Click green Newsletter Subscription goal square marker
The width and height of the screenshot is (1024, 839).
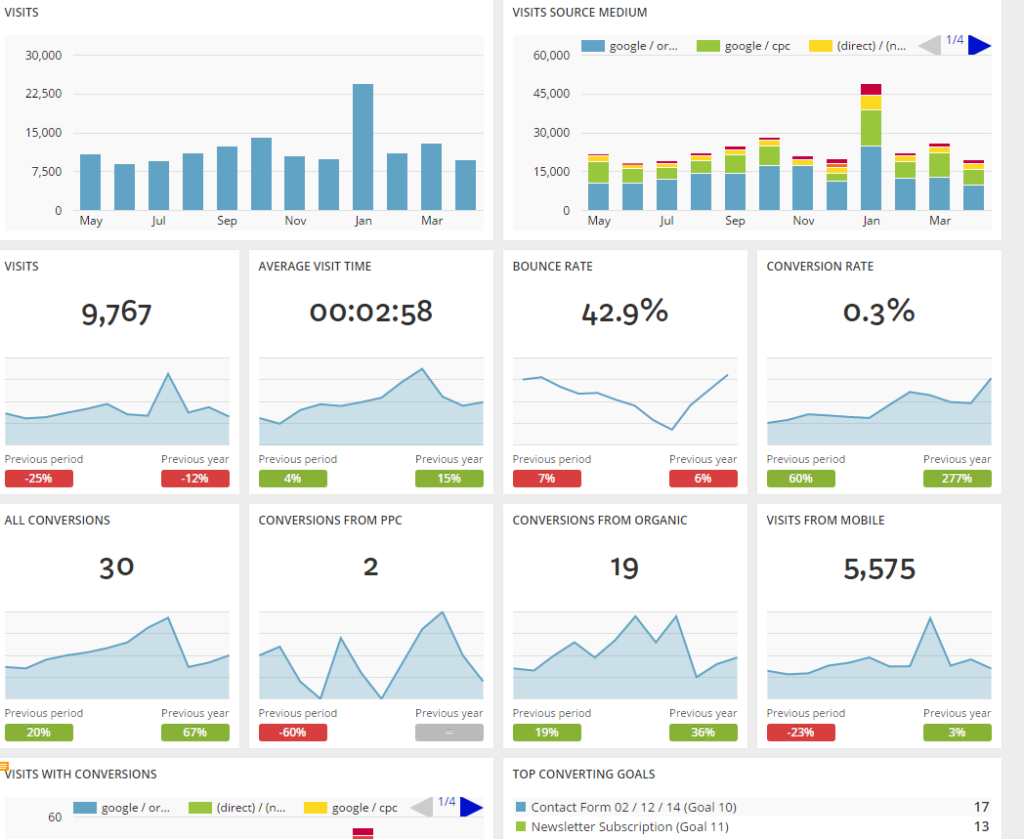520,827
